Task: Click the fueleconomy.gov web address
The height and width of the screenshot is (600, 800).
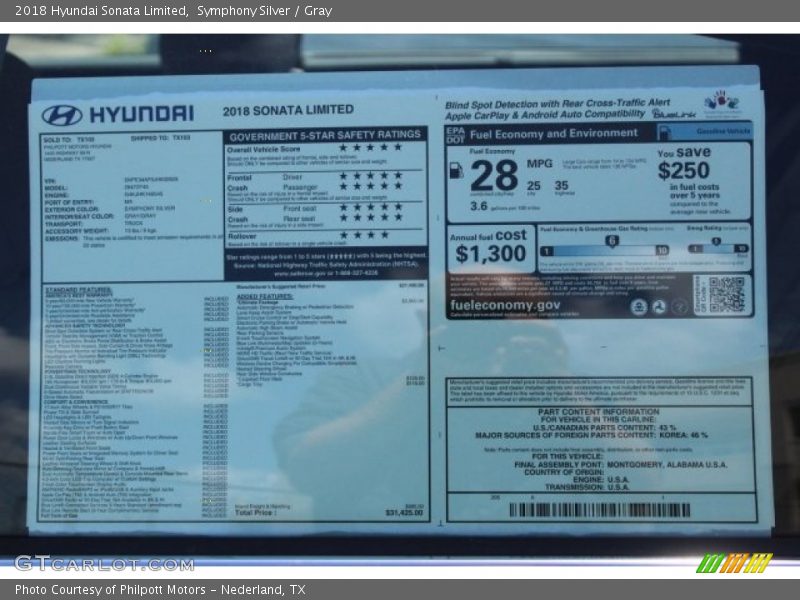Action: pos(505,305)
